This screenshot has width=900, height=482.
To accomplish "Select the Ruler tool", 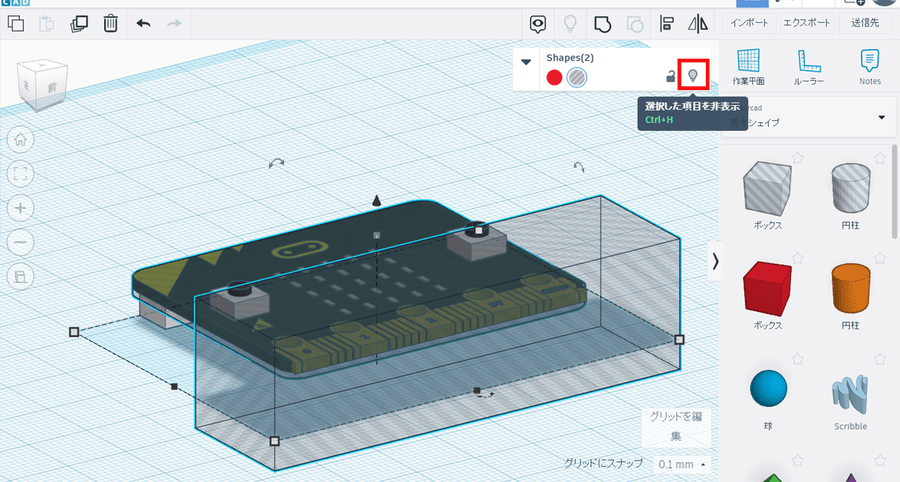I will 809,67.
